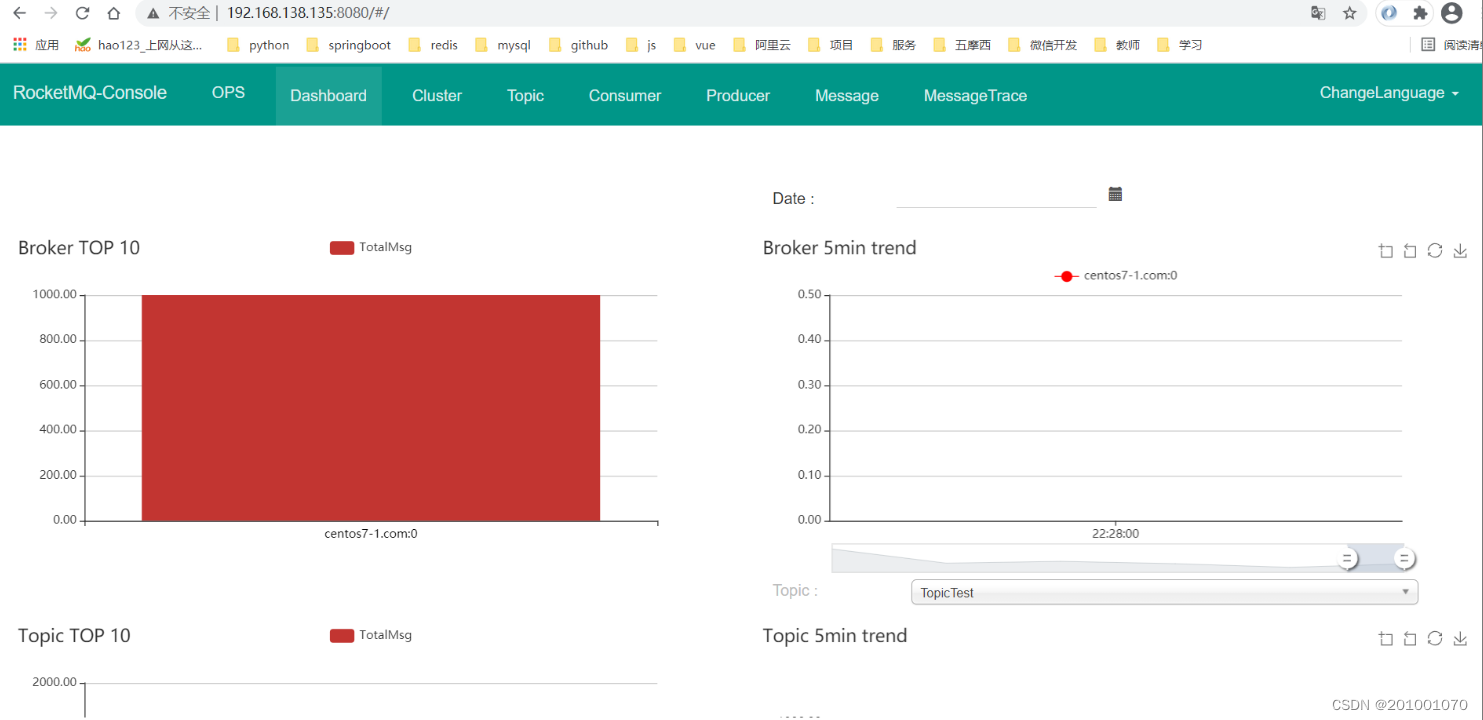Open the redis bookmark folder
This screenshot has width=1483, height=720.
pyautogui.click(x=434, y=45)
